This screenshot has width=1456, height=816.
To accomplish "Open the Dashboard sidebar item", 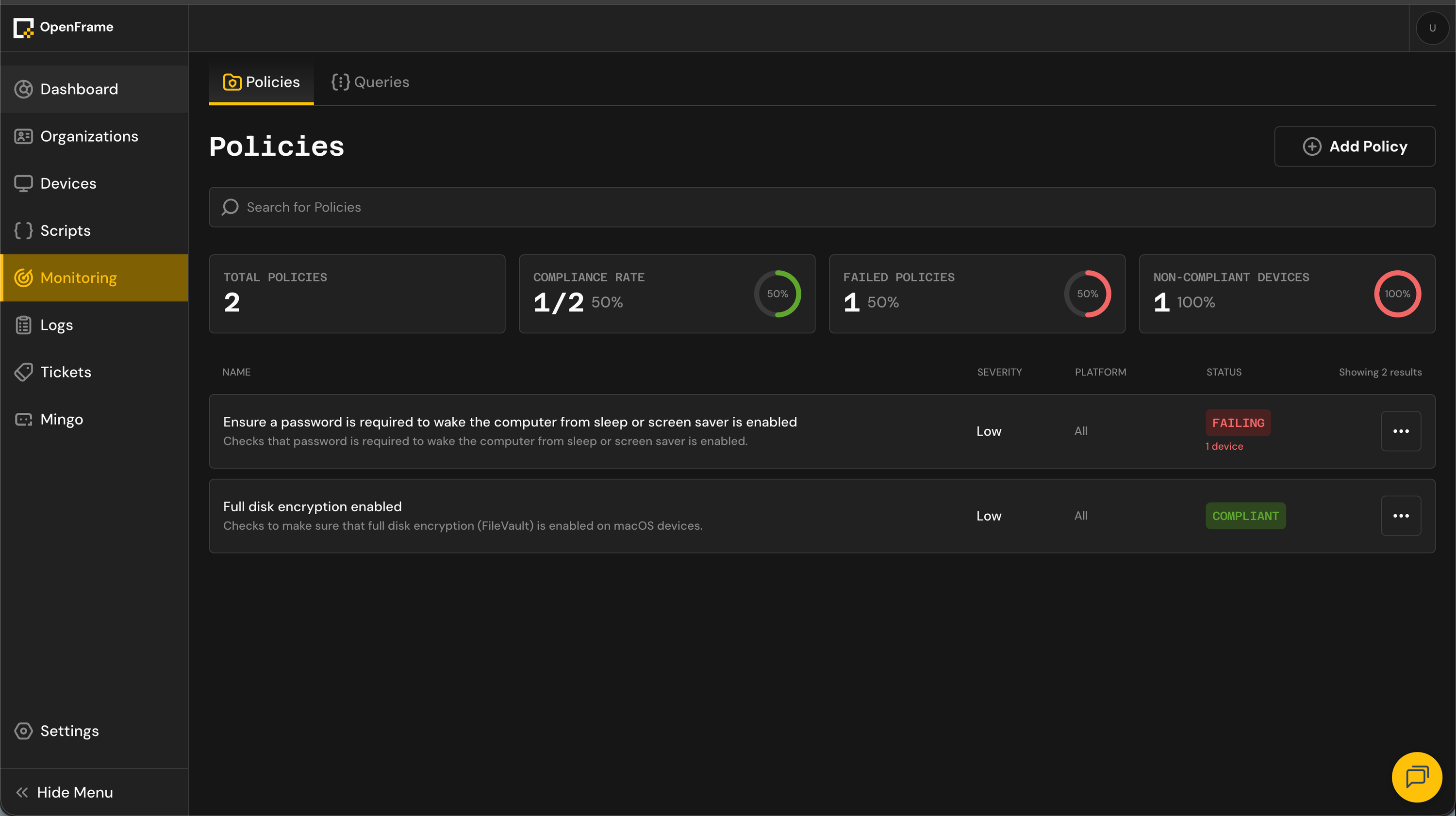I will point(94,89).
